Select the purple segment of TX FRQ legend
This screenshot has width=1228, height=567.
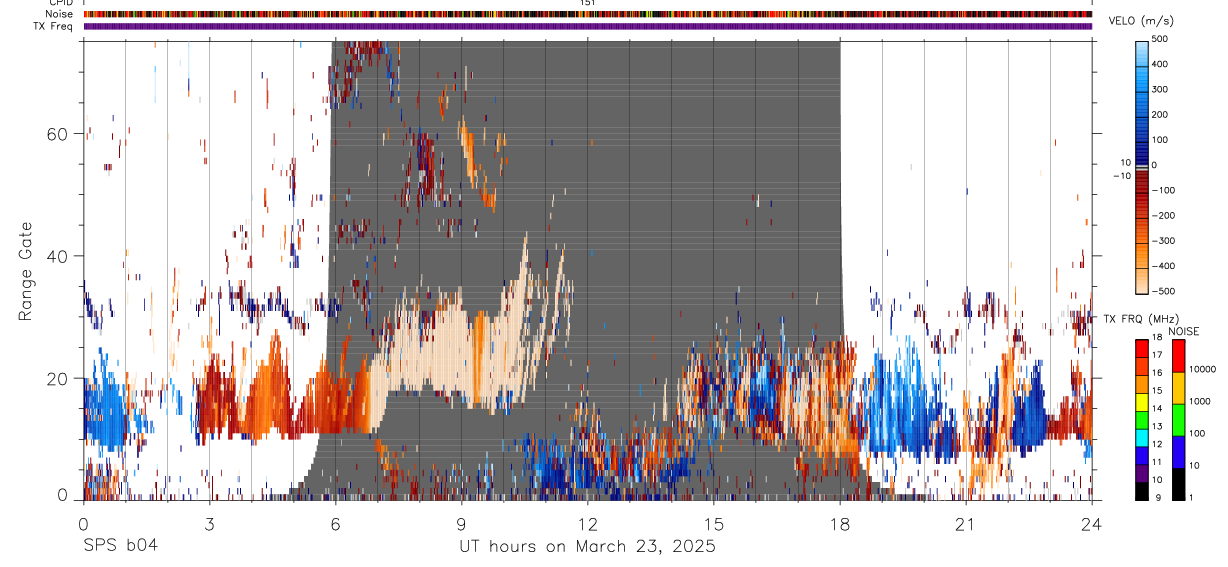click(1142, 473)
